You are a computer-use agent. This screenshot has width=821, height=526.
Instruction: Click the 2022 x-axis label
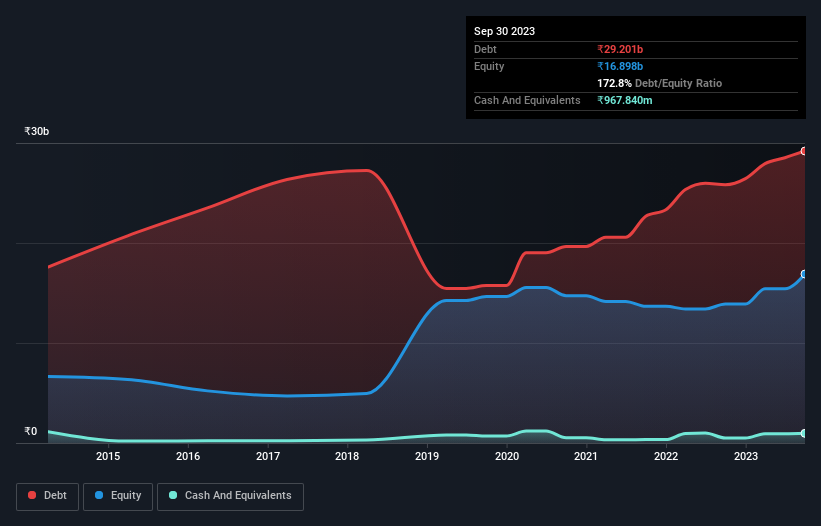666,456
